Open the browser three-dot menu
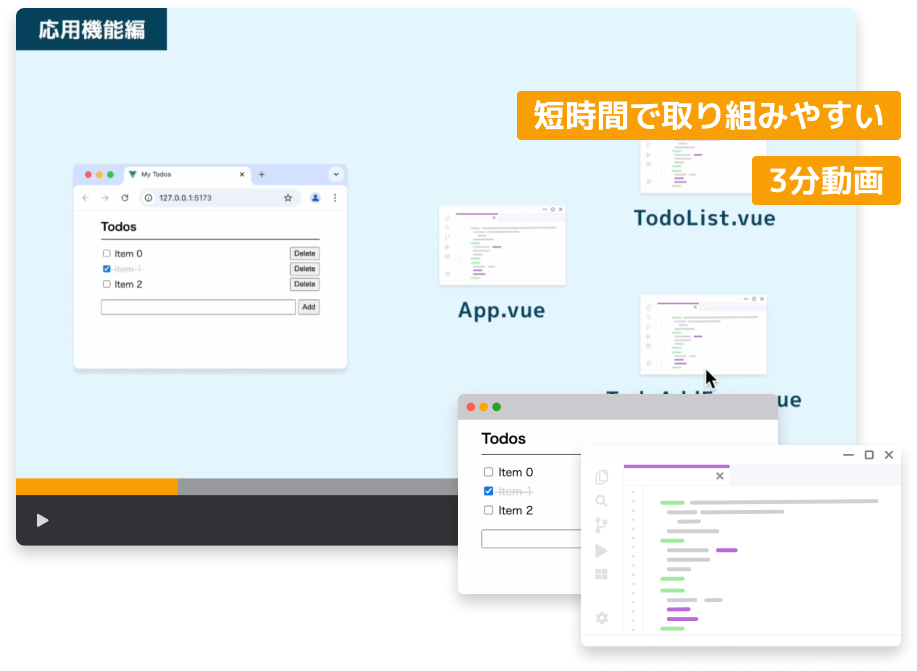The width and height of the screenshot is (917, 671). coord(335,198)
